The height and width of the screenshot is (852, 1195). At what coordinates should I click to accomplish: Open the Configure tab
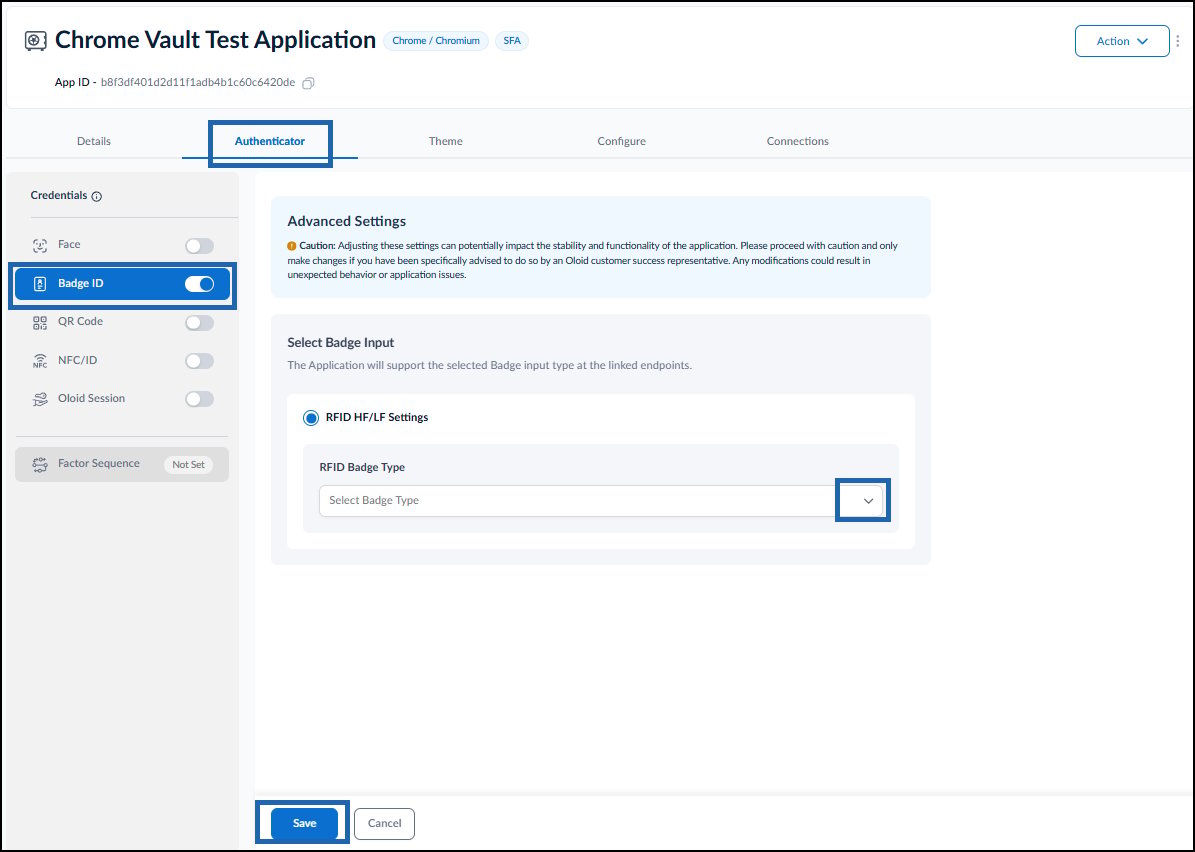pos(621,141)
